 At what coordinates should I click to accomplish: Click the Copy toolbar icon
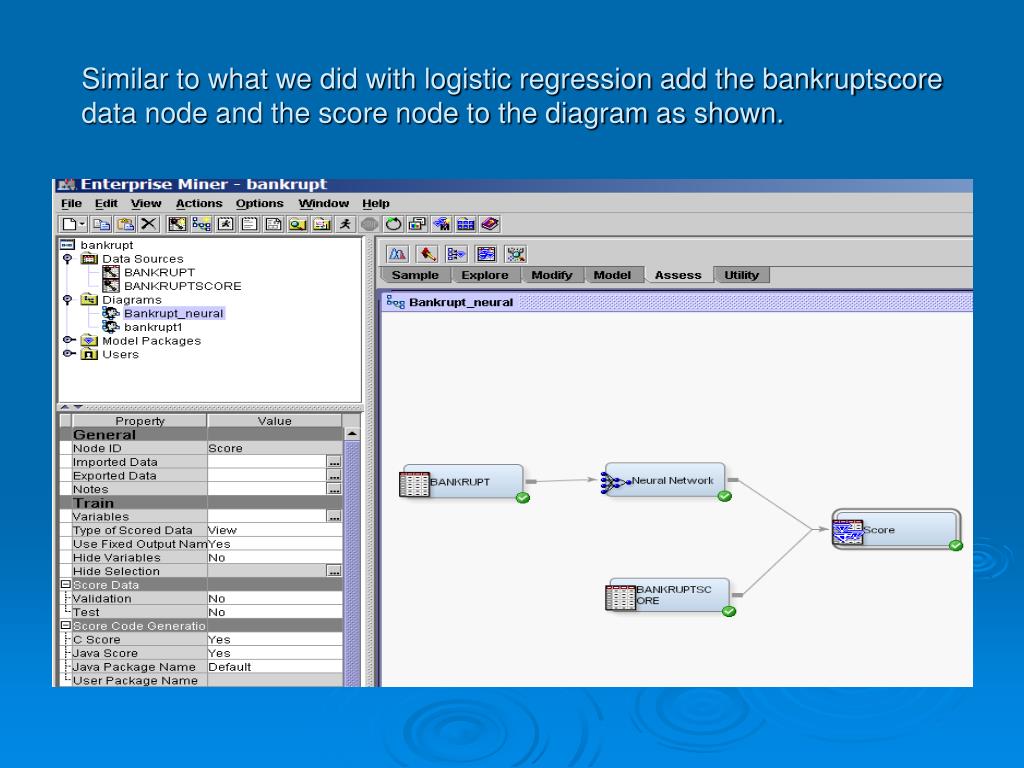pyautogui.click(x=101, y=224)
